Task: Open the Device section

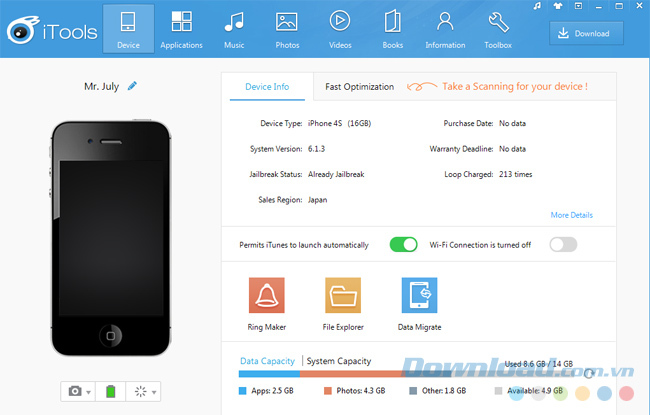Action: pyautogui.click(x=128, y=29)
